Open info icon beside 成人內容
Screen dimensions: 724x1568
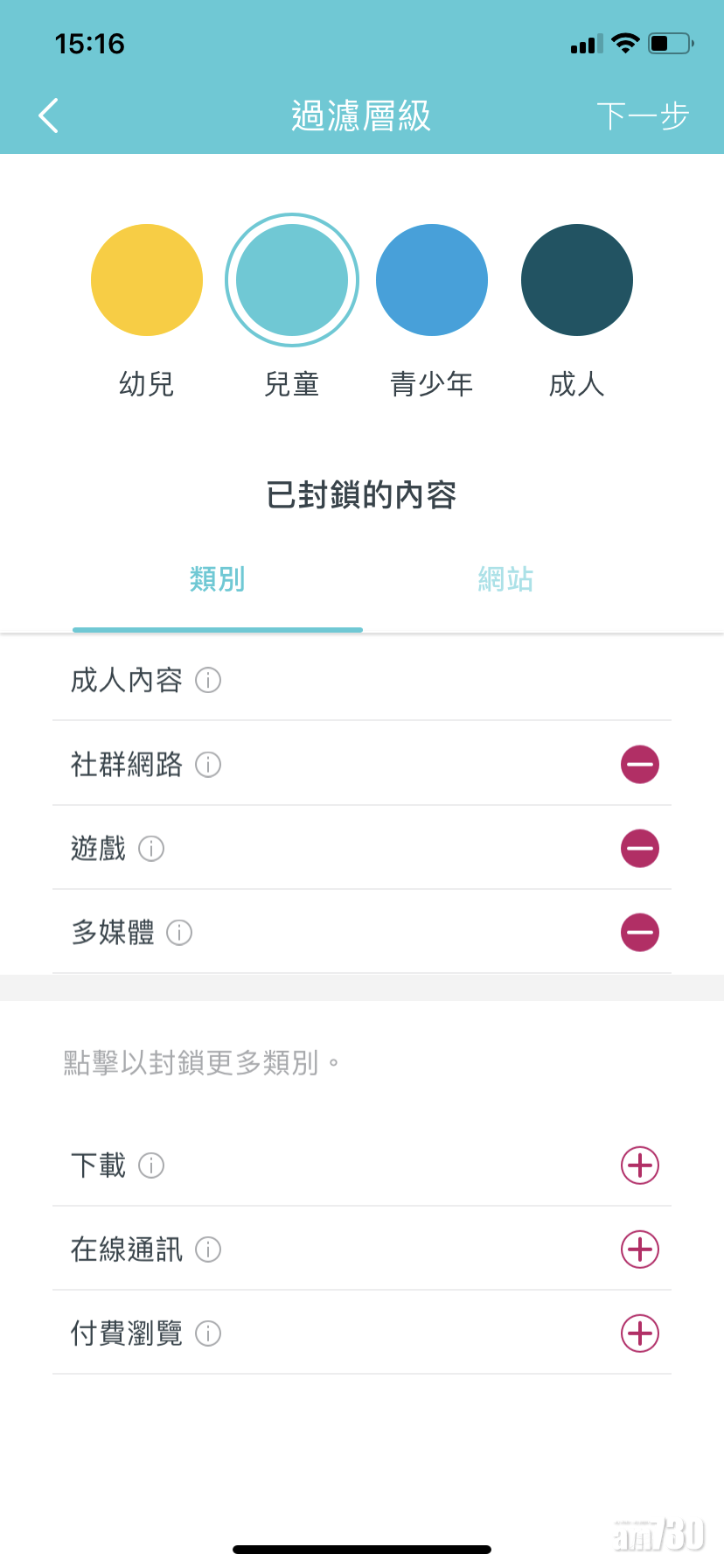click(x=208, y=680)
